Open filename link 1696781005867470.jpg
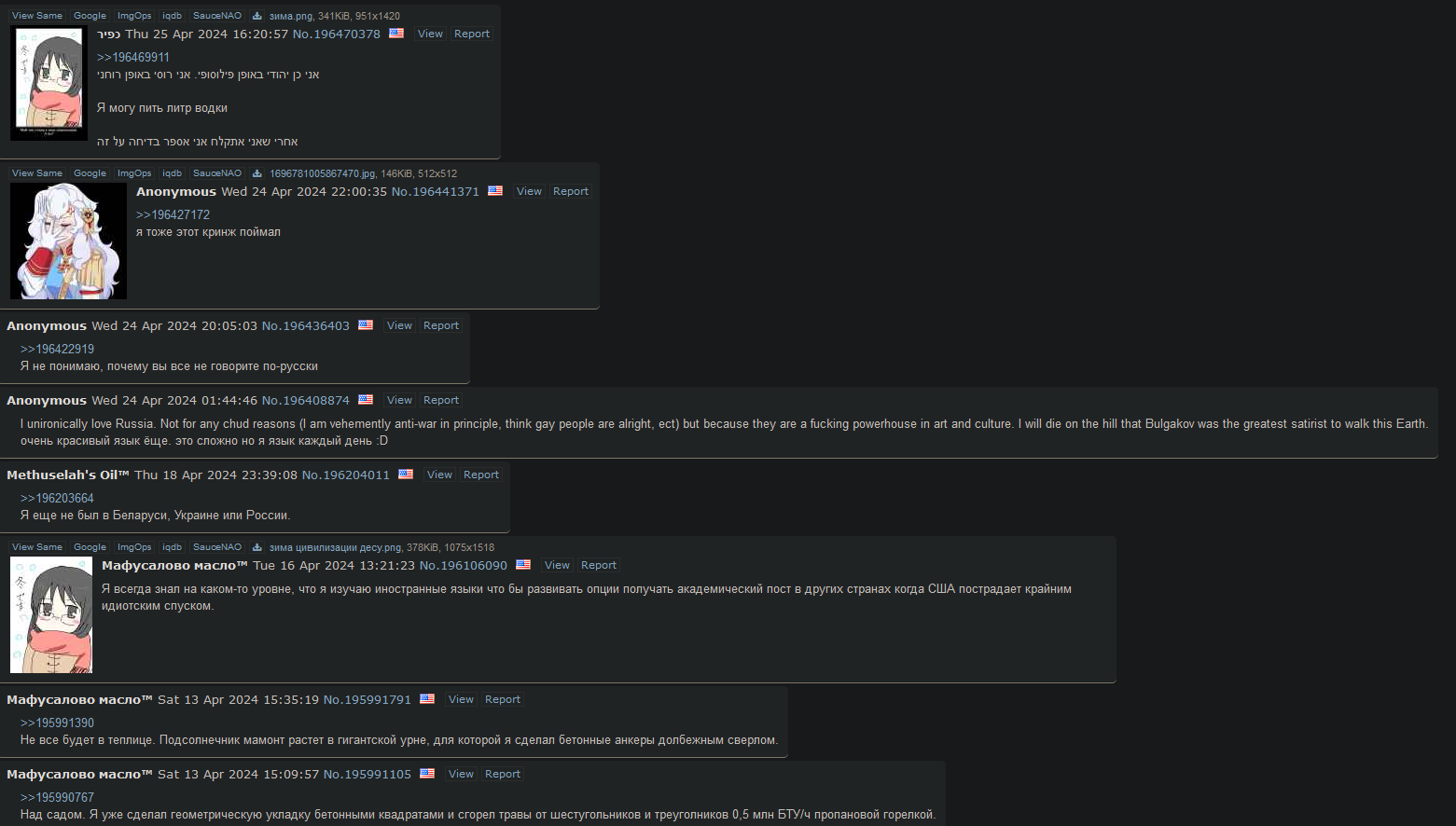This screenshot has height=826, width=1456. point(323,173)
